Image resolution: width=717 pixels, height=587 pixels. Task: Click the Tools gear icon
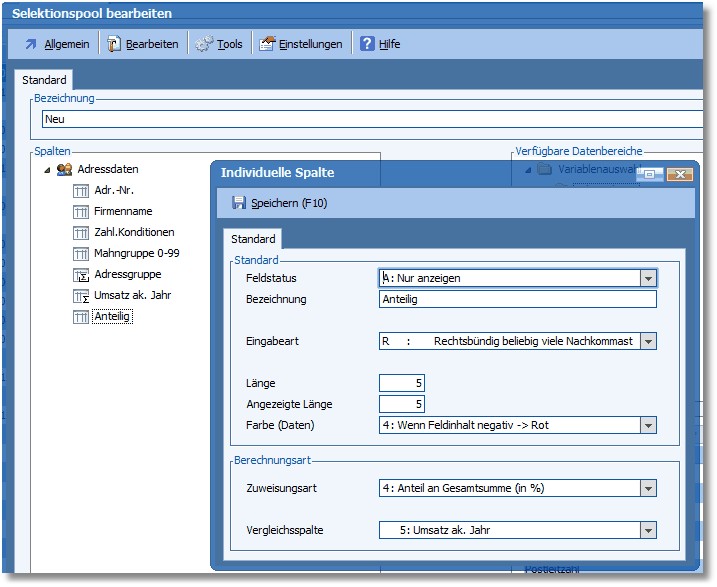coord(204,44)
